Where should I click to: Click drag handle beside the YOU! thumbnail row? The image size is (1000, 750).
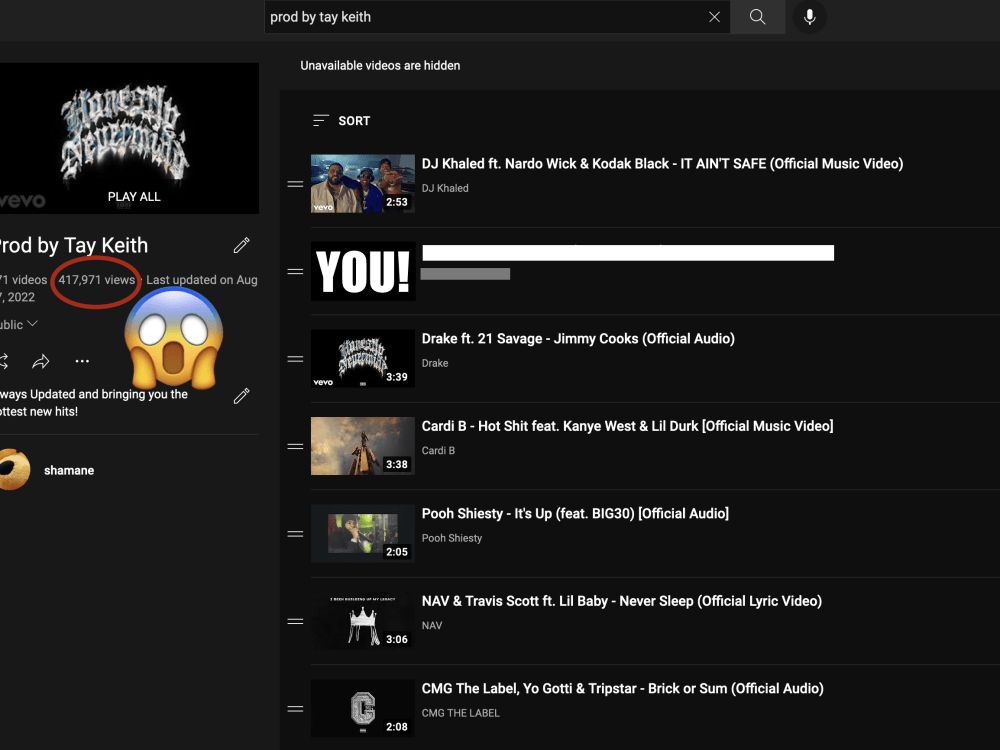[x=295, y=272]
